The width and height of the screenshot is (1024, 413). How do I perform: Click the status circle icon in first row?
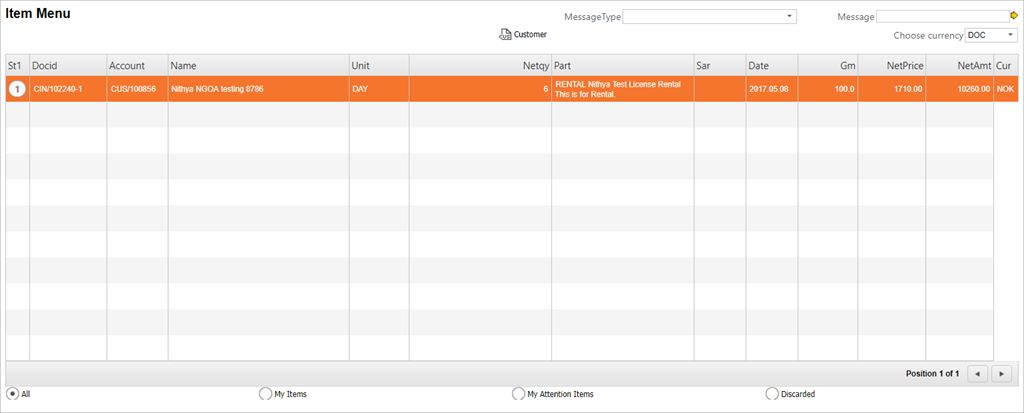pos(17,89)
